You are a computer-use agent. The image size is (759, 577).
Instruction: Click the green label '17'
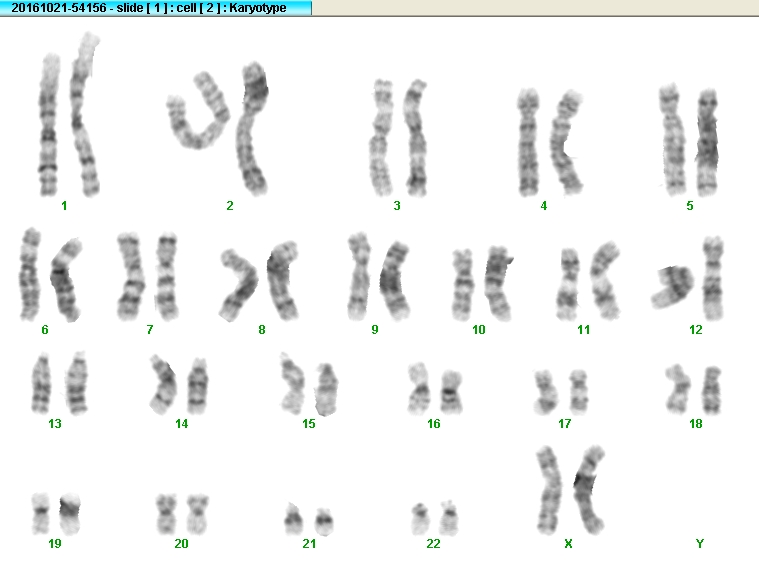[564, 424]
